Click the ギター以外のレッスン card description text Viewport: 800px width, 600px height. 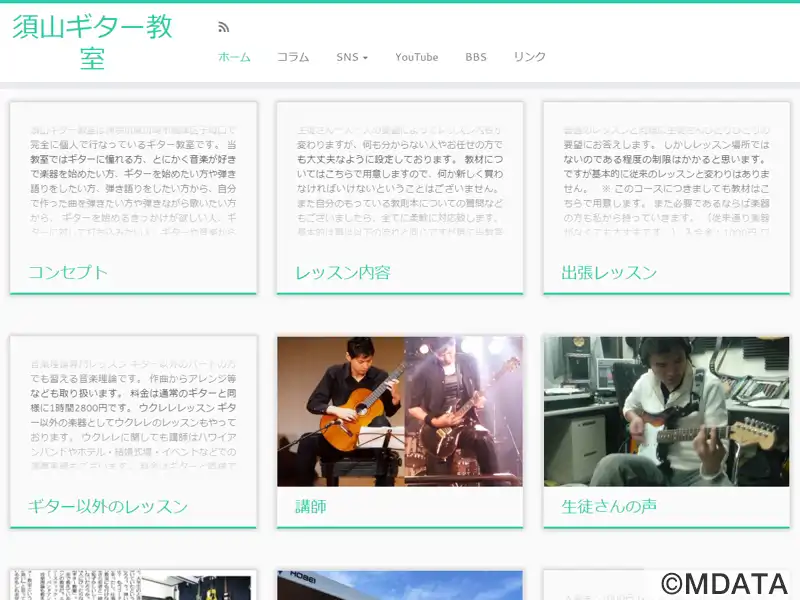(x=133, y=414)
